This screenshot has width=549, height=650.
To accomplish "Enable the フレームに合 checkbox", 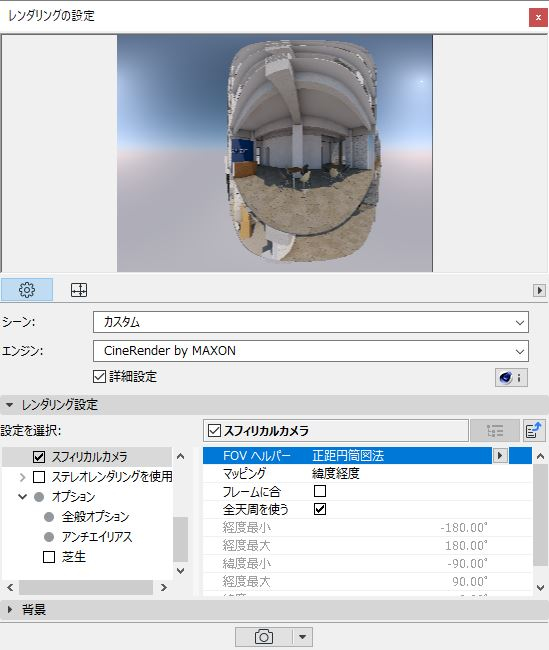I will coord(320,491).
